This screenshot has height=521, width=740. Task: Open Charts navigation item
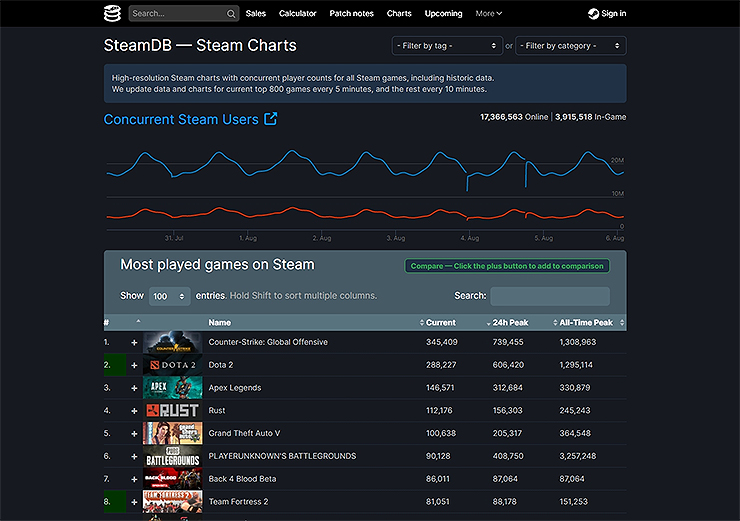coord(399,14)
